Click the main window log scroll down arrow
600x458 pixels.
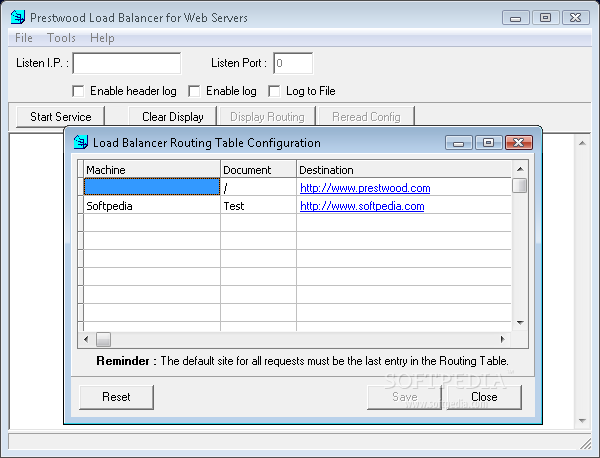582,421
